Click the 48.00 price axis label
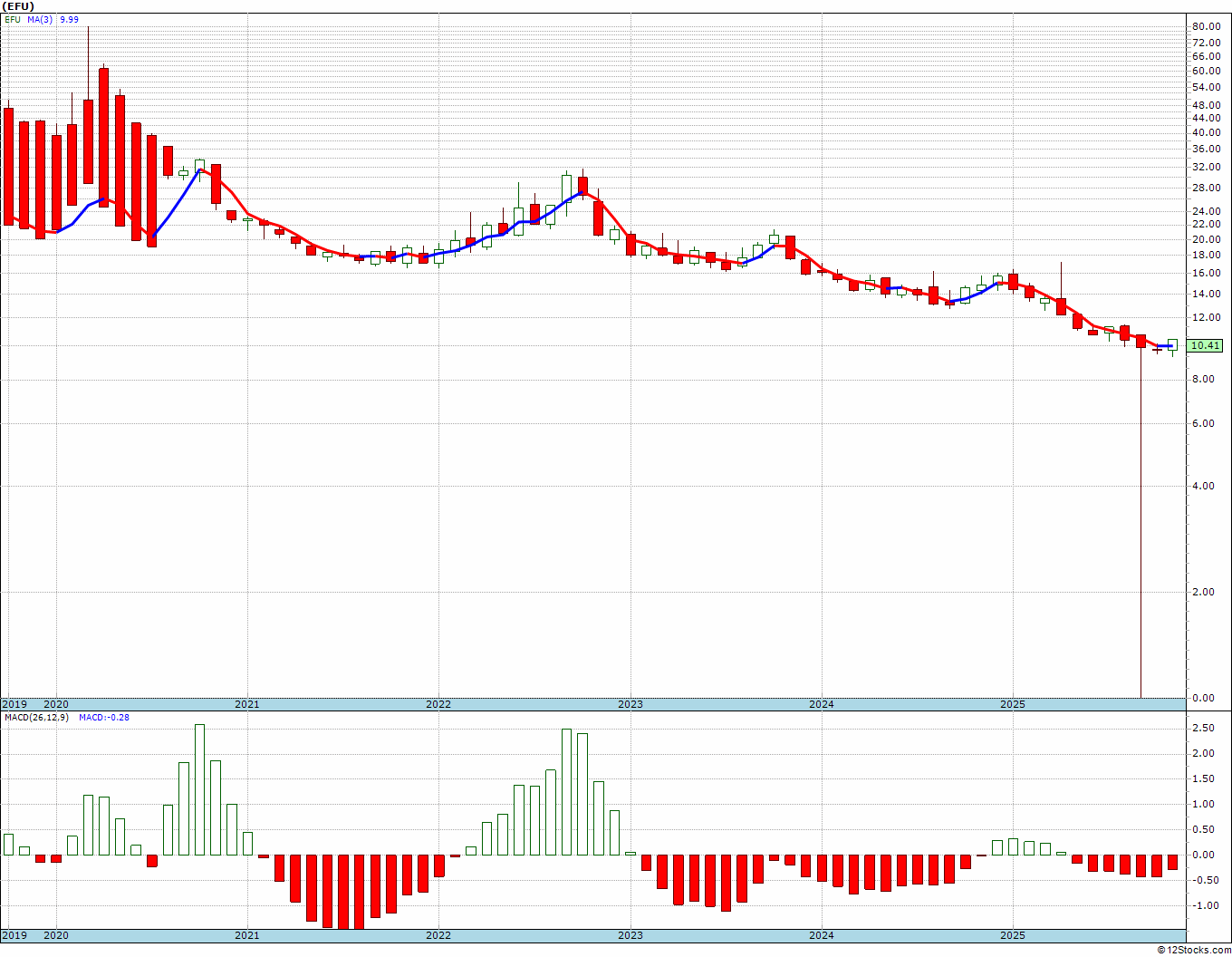1232x957 pixels. click(x=1206, y=104)
